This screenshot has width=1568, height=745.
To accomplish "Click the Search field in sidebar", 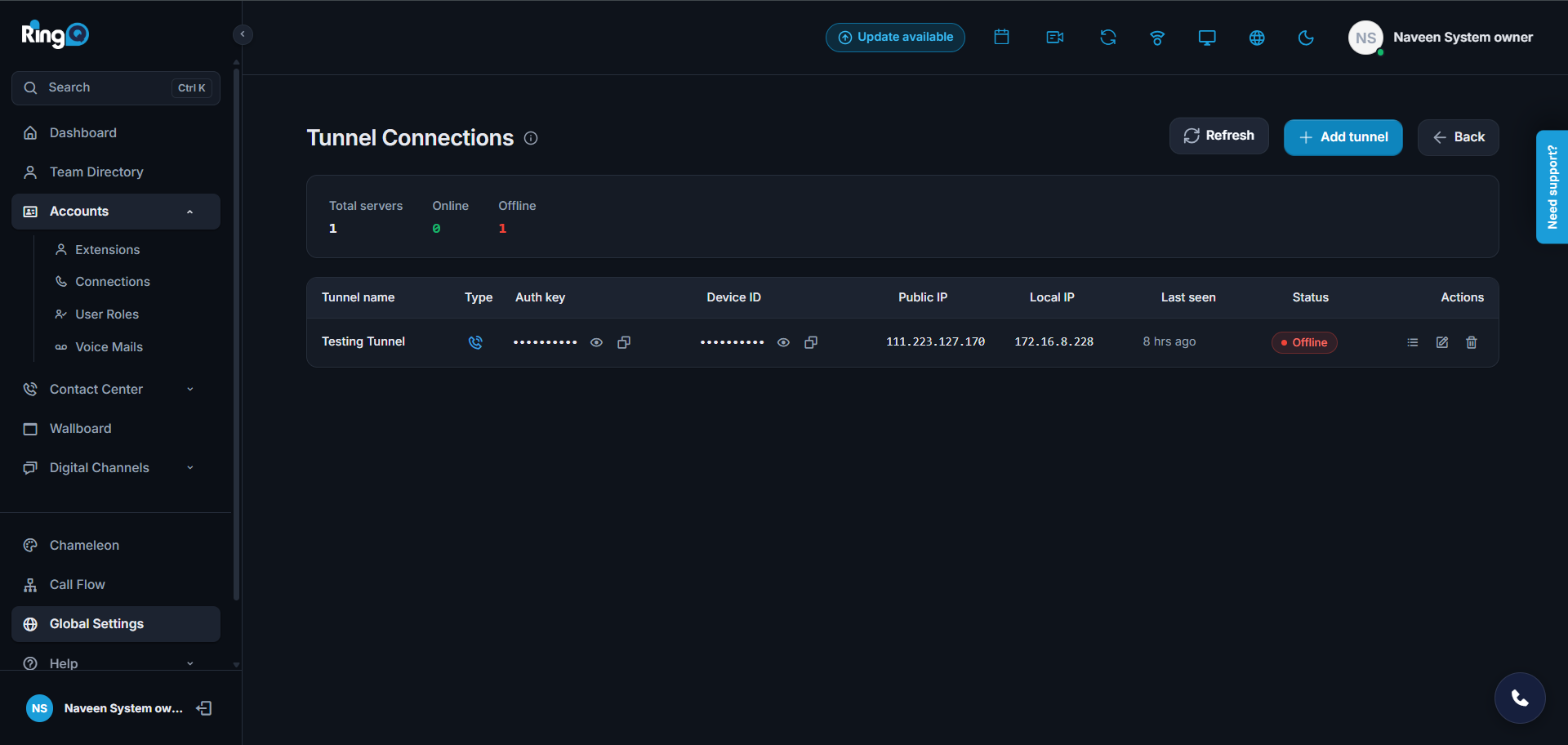I will [x=116, y=88].
